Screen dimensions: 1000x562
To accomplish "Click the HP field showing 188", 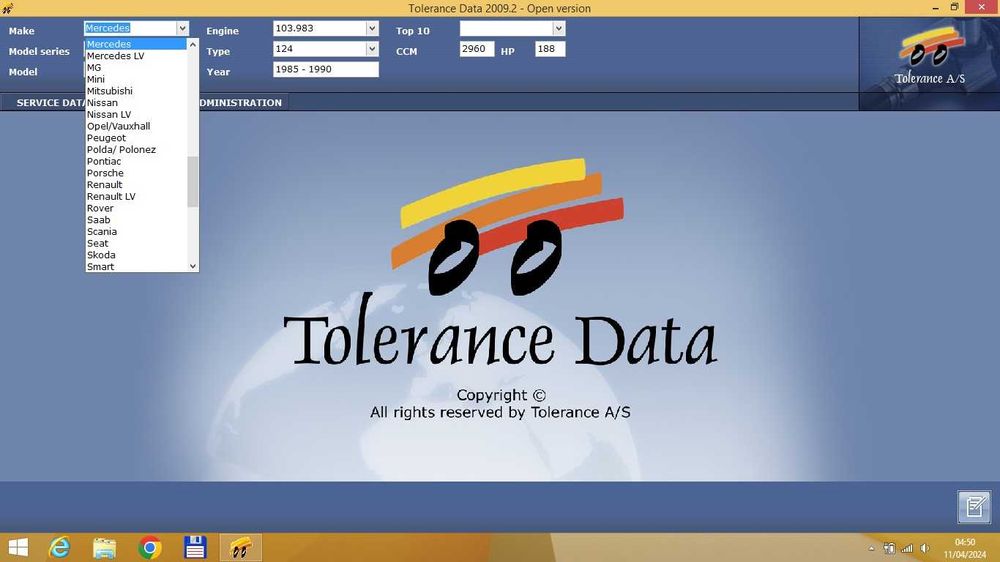I will (x=550, y=48).
